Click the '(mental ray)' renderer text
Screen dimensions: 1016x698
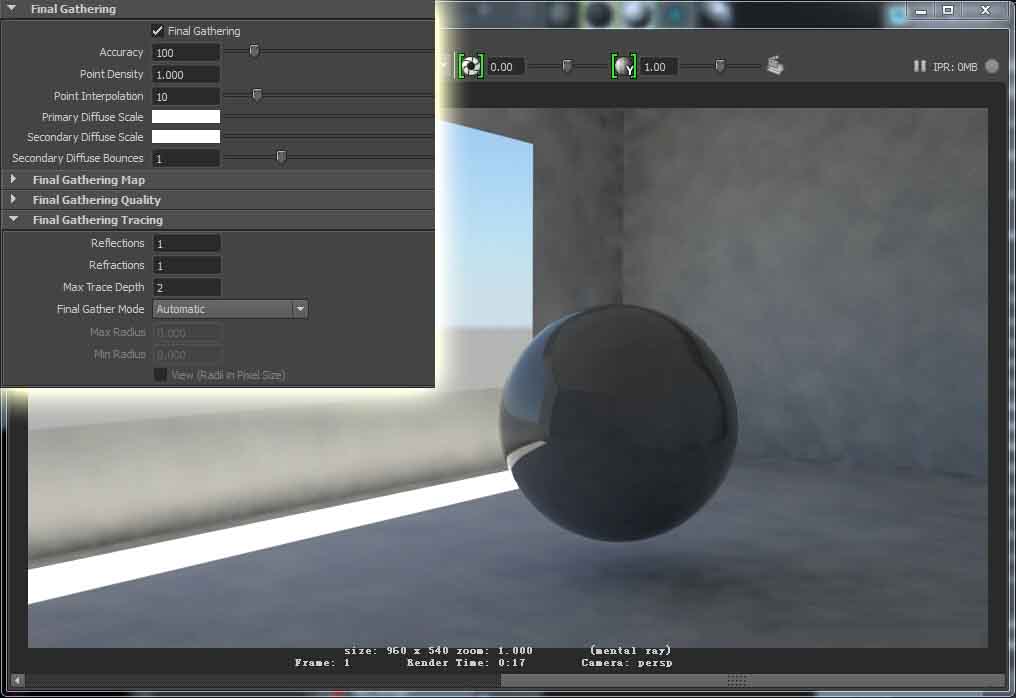[x=630, y=650]
